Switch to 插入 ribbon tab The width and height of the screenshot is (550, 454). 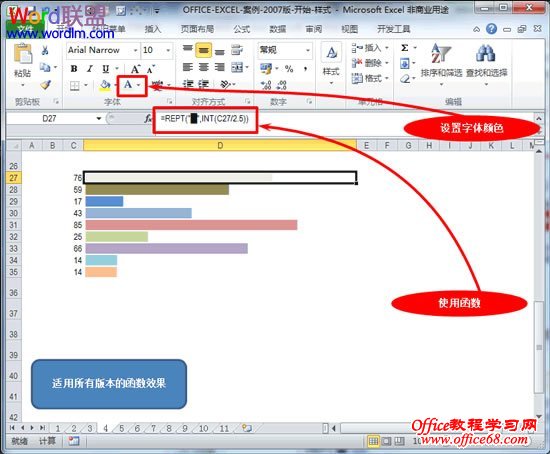pyautogui.click(x=153, y=29)
